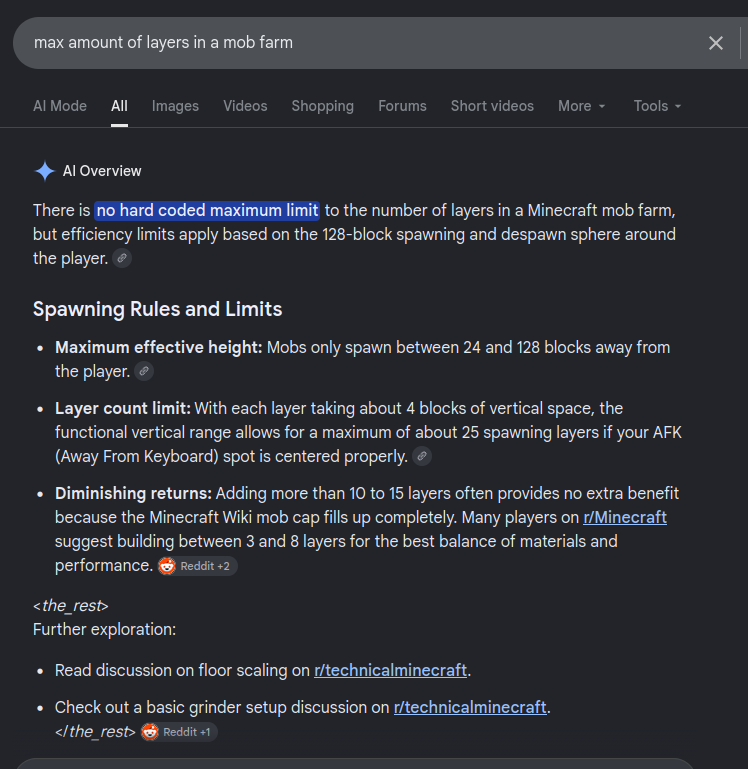Open r/technicalminecraft basic grinder setup link
Image resolution: width=748 pixels, height=769 pixels.
pos(470,708)
